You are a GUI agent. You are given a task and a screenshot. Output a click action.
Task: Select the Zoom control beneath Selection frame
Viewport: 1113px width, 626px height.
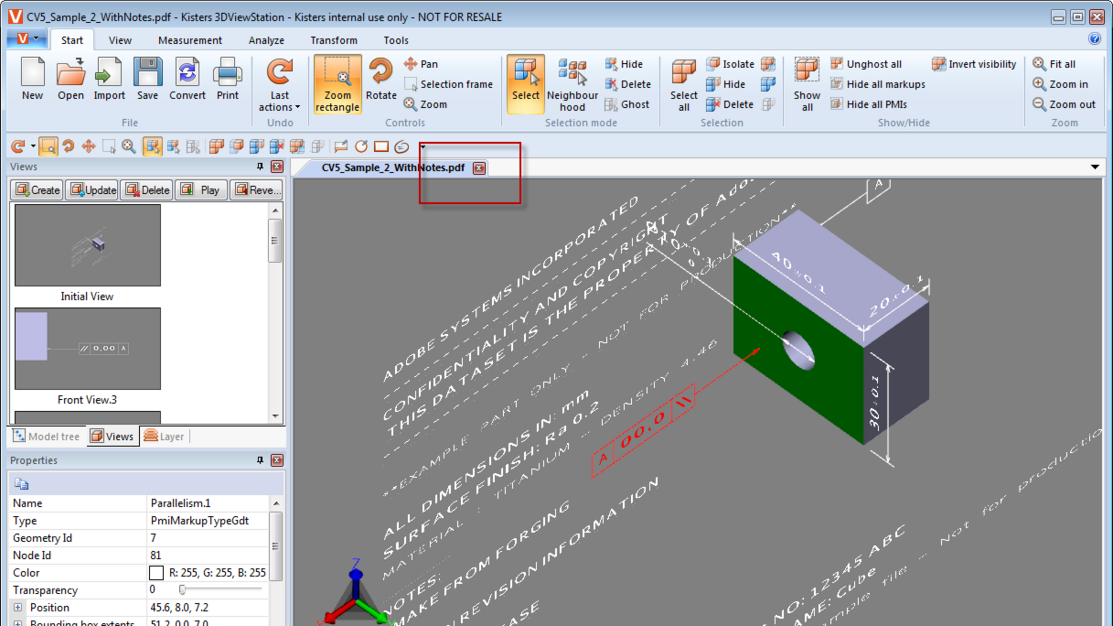425,104
